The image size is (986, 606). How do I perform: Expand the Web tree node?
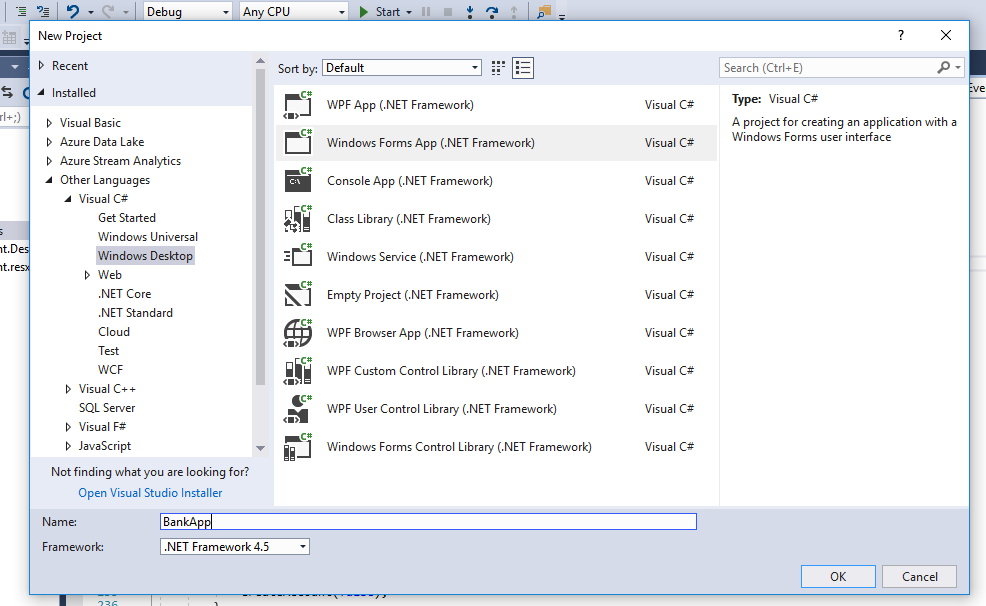tap(89, 274)
